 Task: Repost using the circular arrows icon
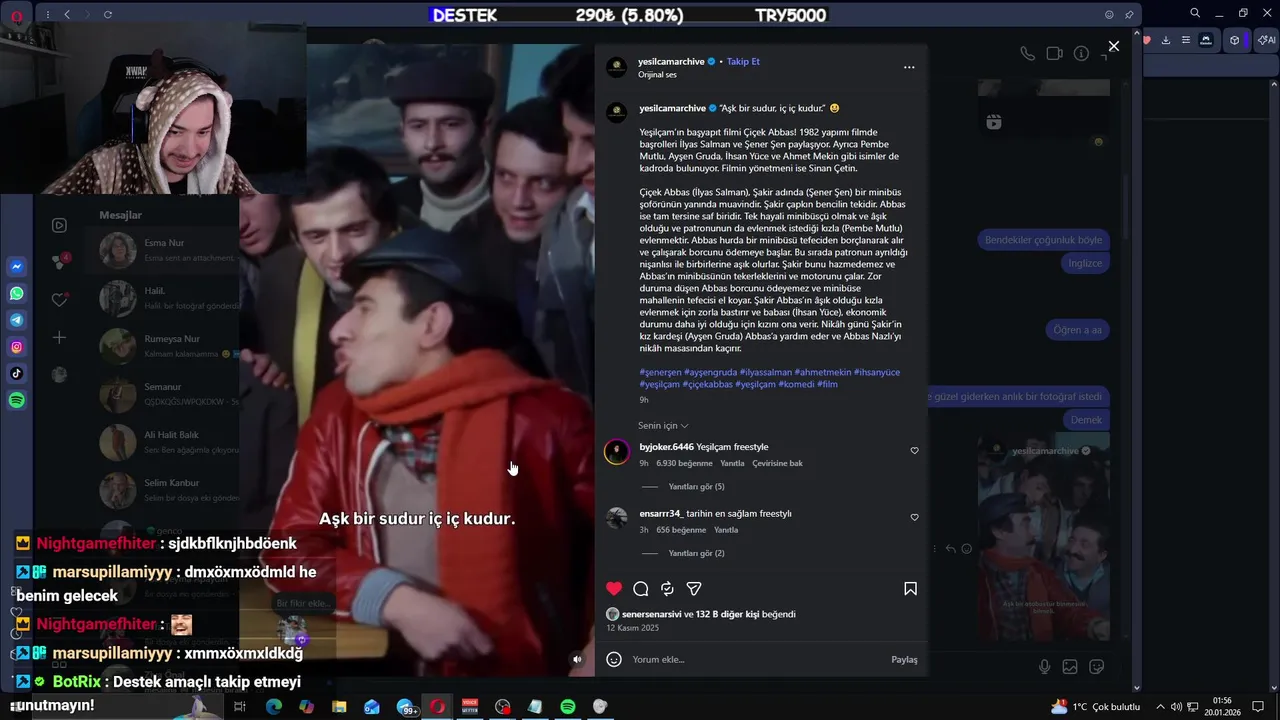tap(667, 589)
